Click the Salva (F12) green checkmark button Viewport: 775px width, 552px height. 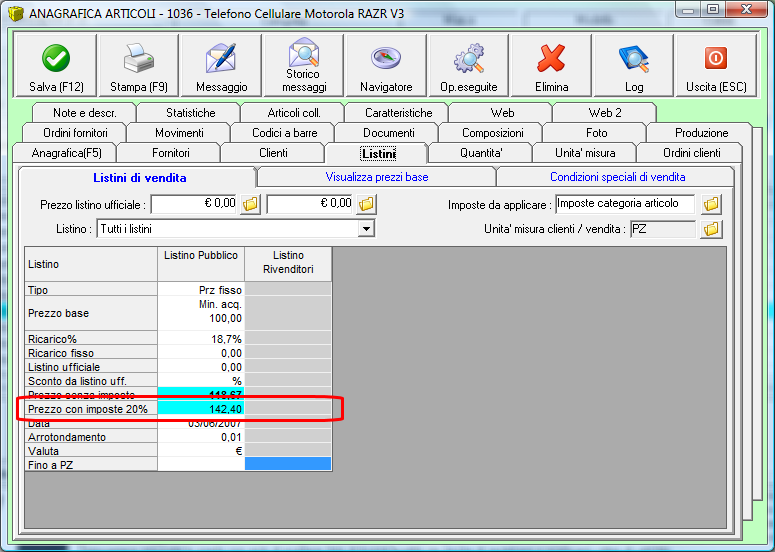[x=56, y=65]
